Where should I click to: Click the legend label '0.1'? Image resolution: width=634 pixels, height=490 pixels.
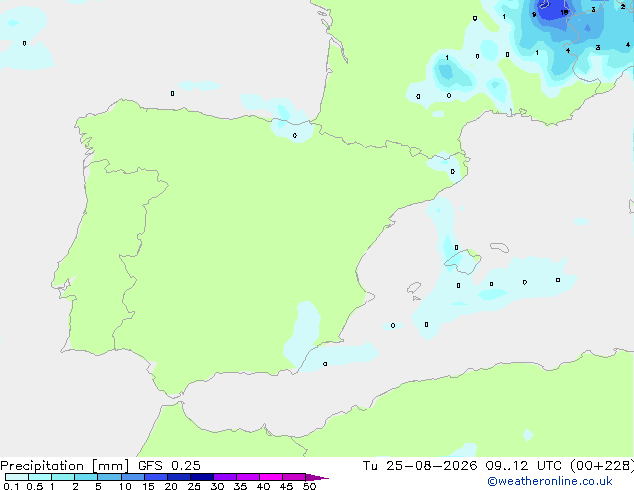(x=11, y=486)
